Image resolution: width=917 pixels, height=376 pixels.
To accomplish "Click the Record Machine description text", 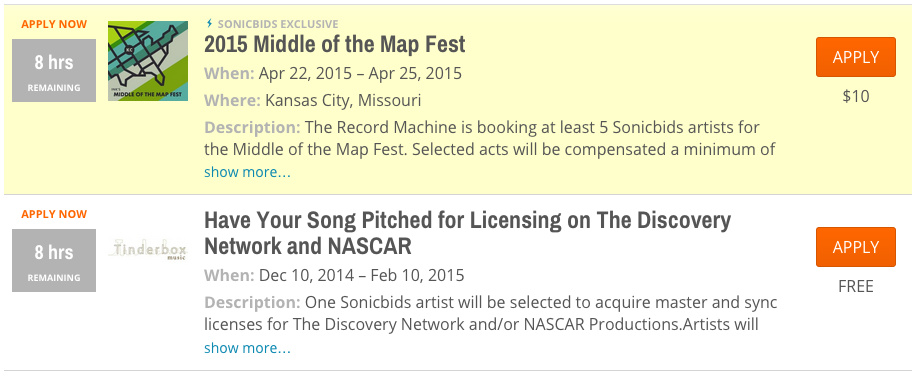I will (489, 138).
